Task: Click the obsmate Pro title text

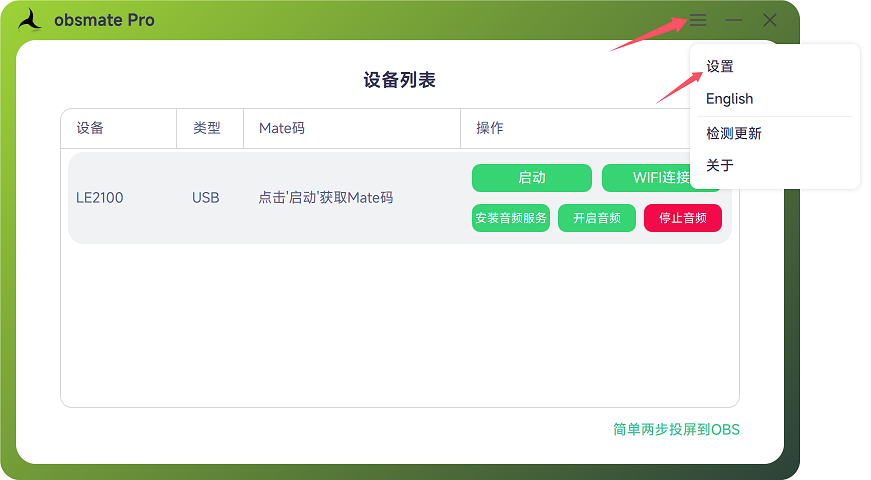Action: click(104, 20)
